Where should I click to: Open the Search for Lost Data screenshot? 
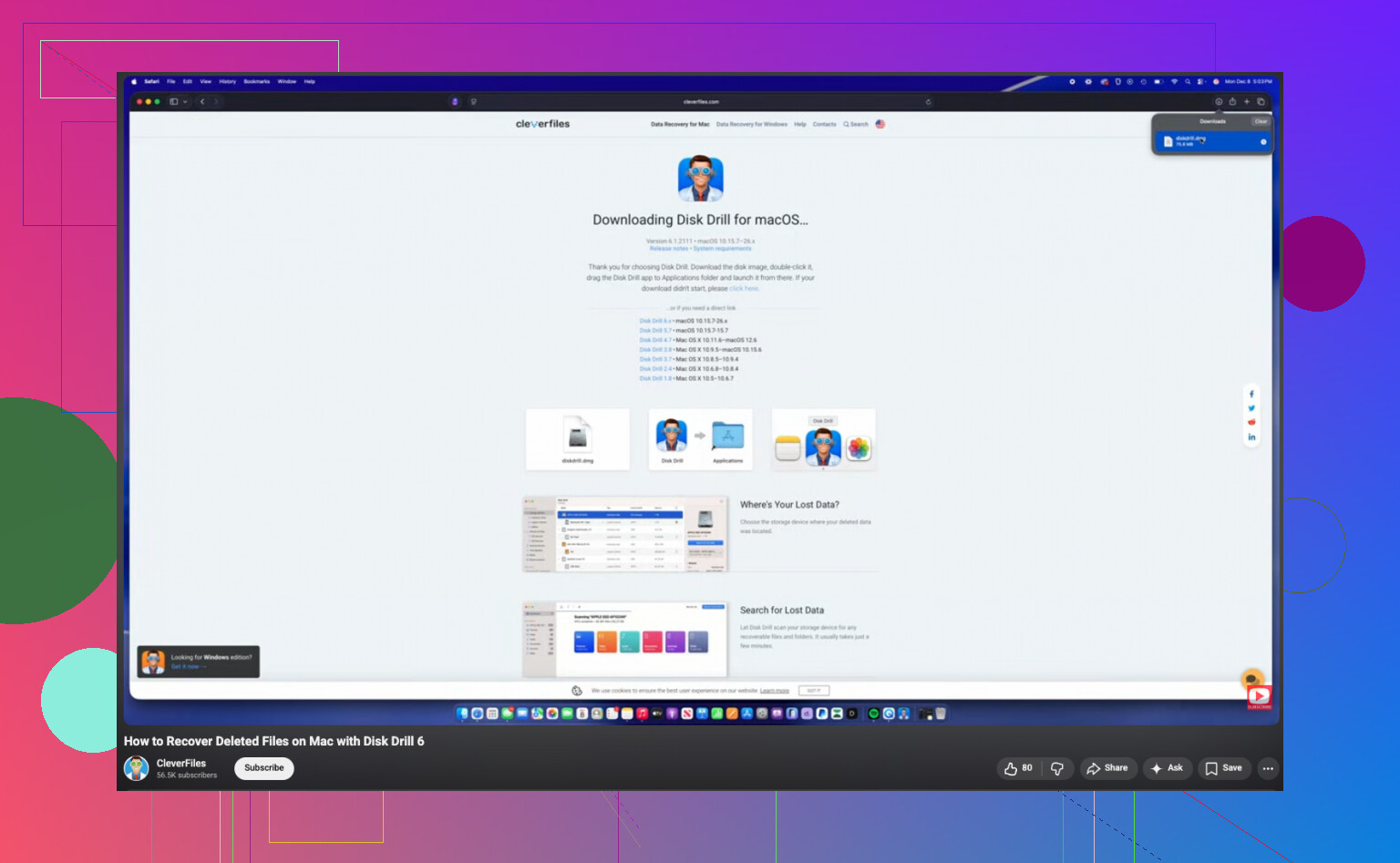pos(625,640)
